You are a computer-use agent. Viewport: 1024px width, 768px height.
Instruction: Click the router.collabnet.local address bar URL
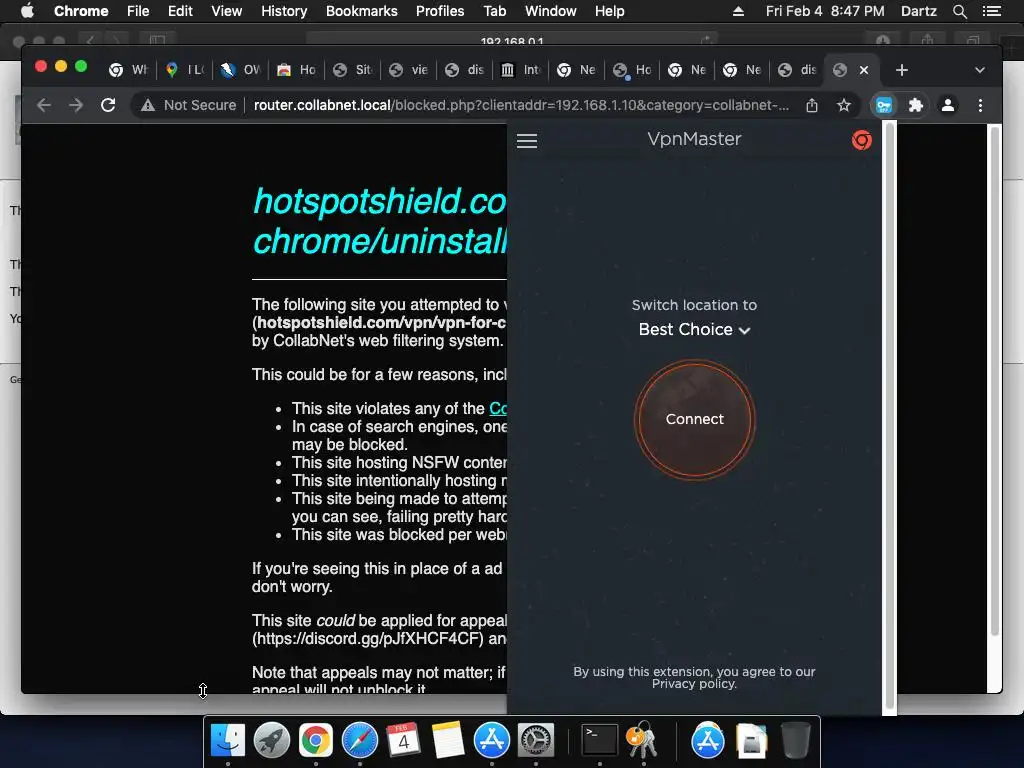(x=521, y=105)
